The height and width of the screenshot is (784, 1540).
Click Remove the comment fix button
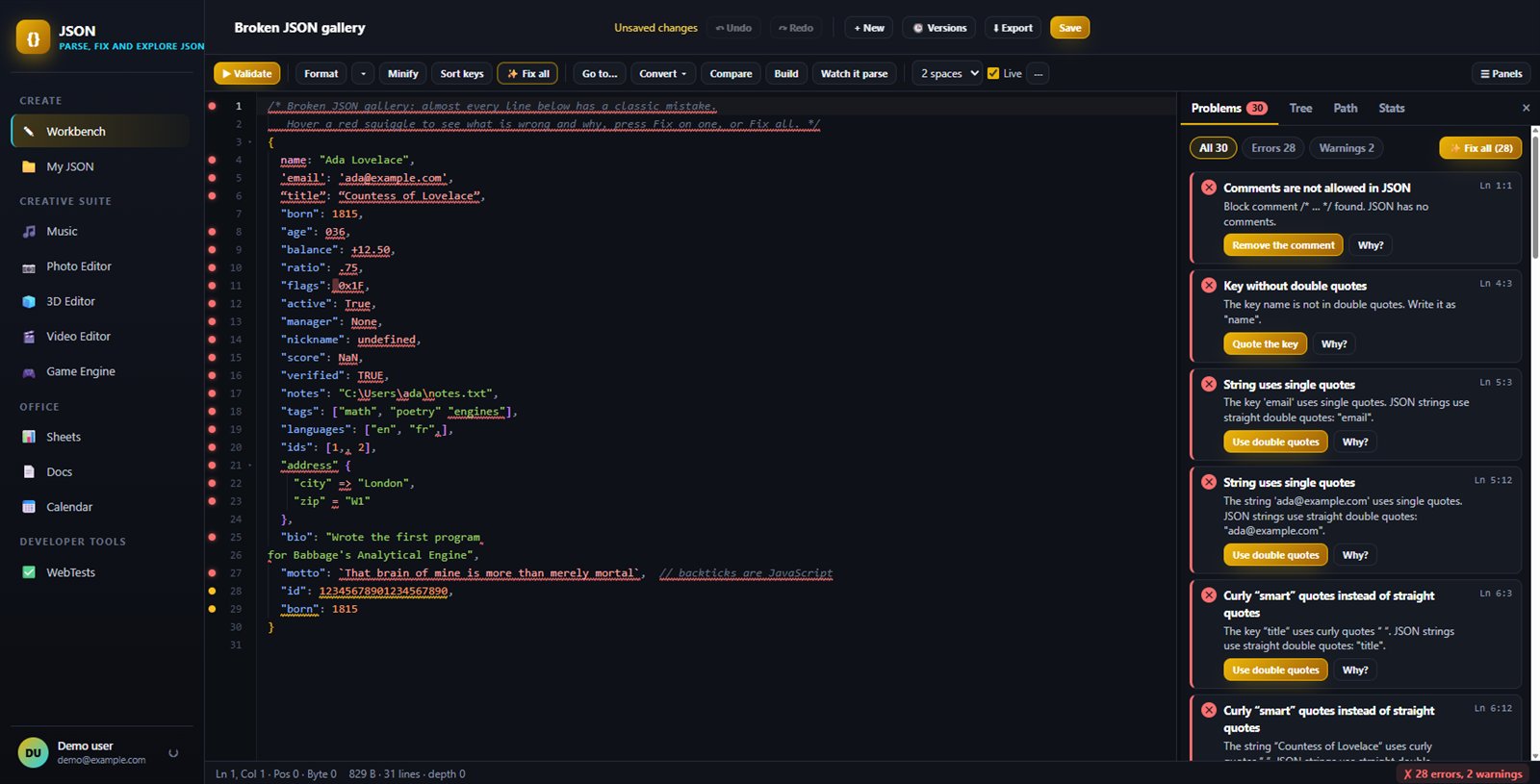[1283, 245]
